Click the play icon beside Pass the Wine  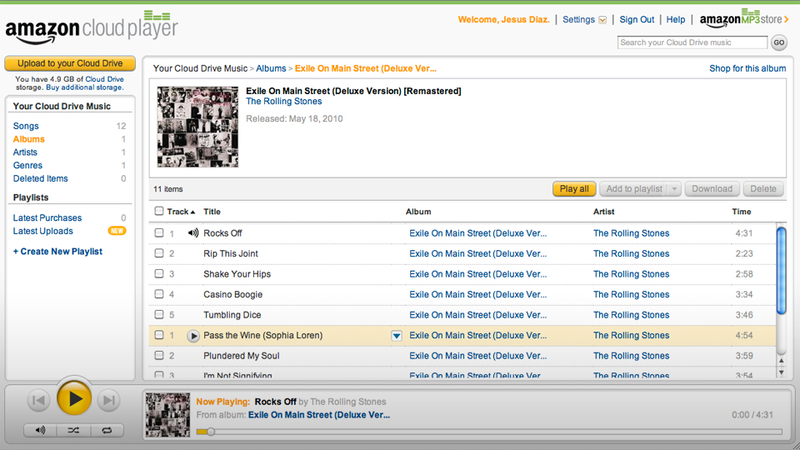pyautogui.click(x=193, y=336)
